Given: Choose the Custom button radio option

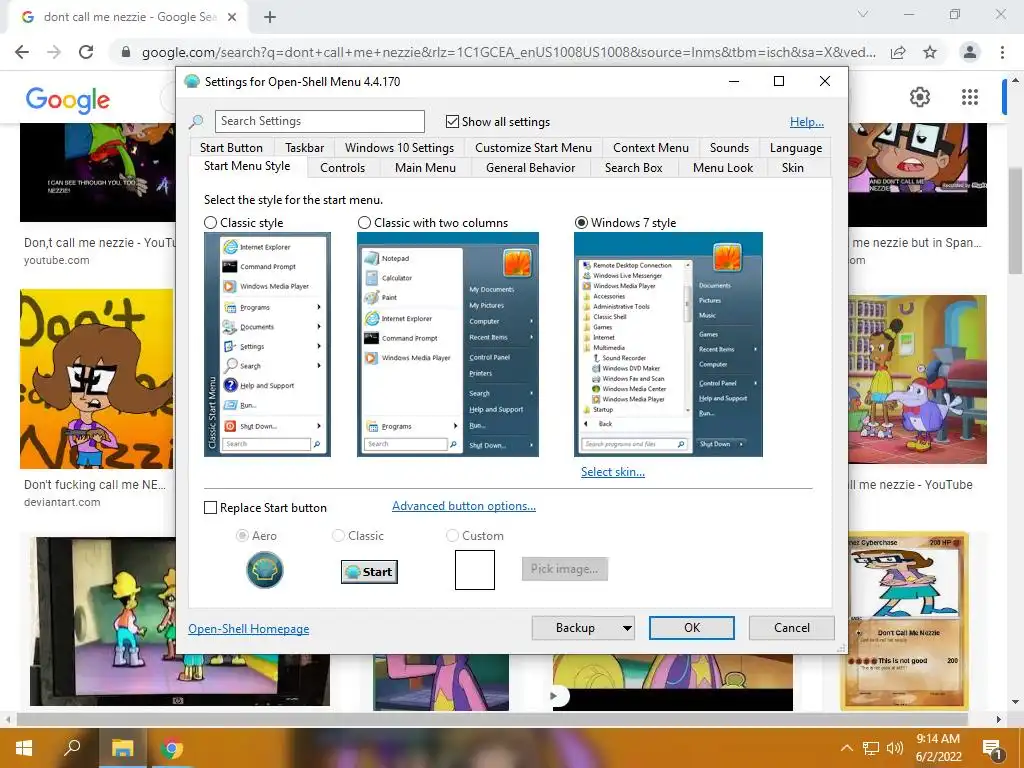Looking at the screenshot, I should pos(452,536).
